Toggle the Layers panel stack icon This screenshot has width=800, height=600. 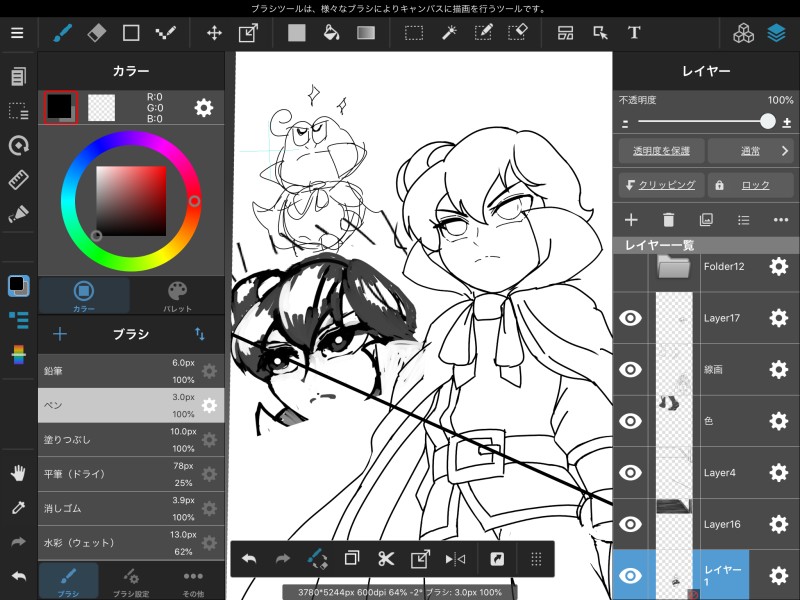click(x=777, y=33)
